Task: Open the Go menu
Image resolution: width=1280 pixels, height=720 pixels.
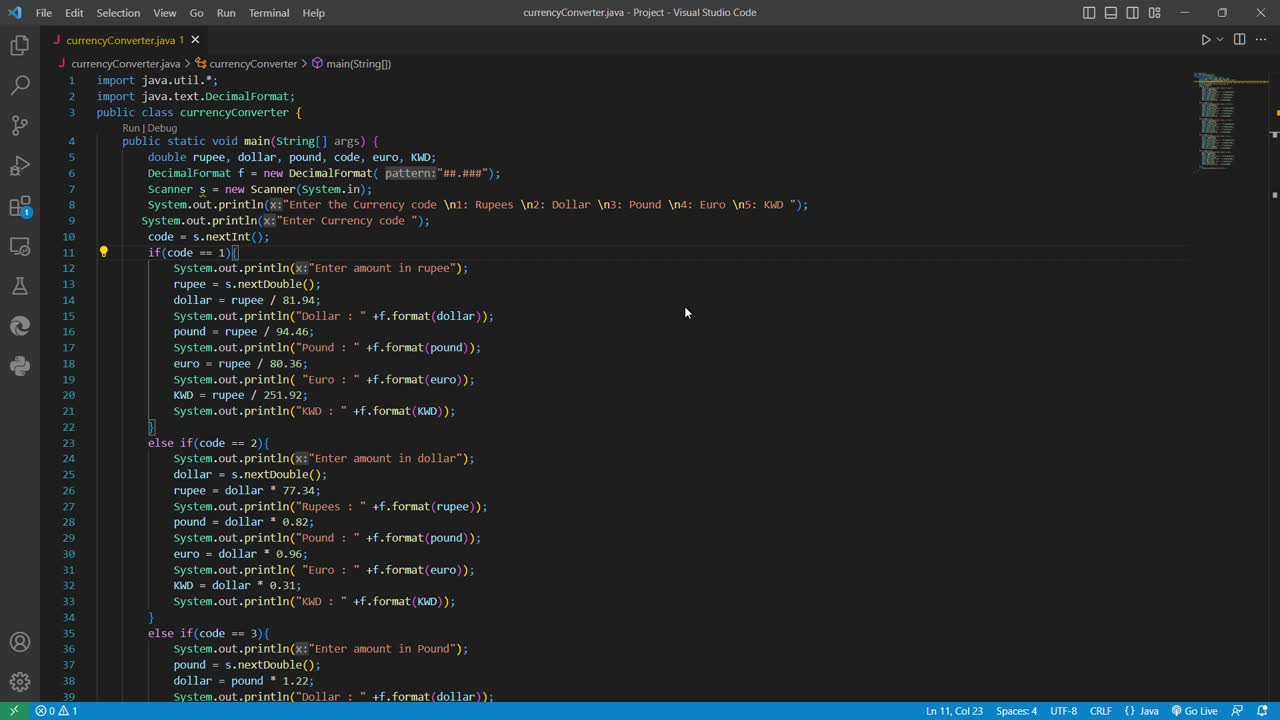Action: click(196, 13)
